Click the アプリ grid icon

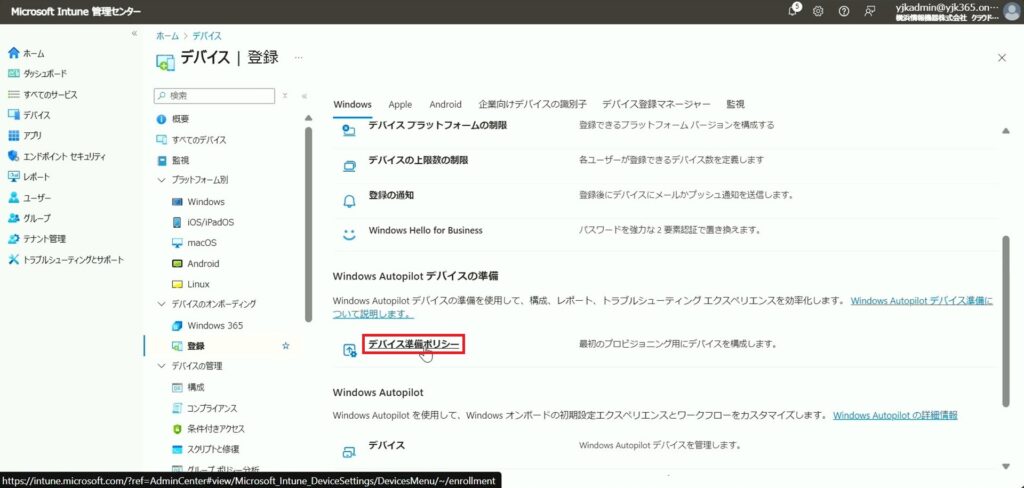click(x=14, y=136)
